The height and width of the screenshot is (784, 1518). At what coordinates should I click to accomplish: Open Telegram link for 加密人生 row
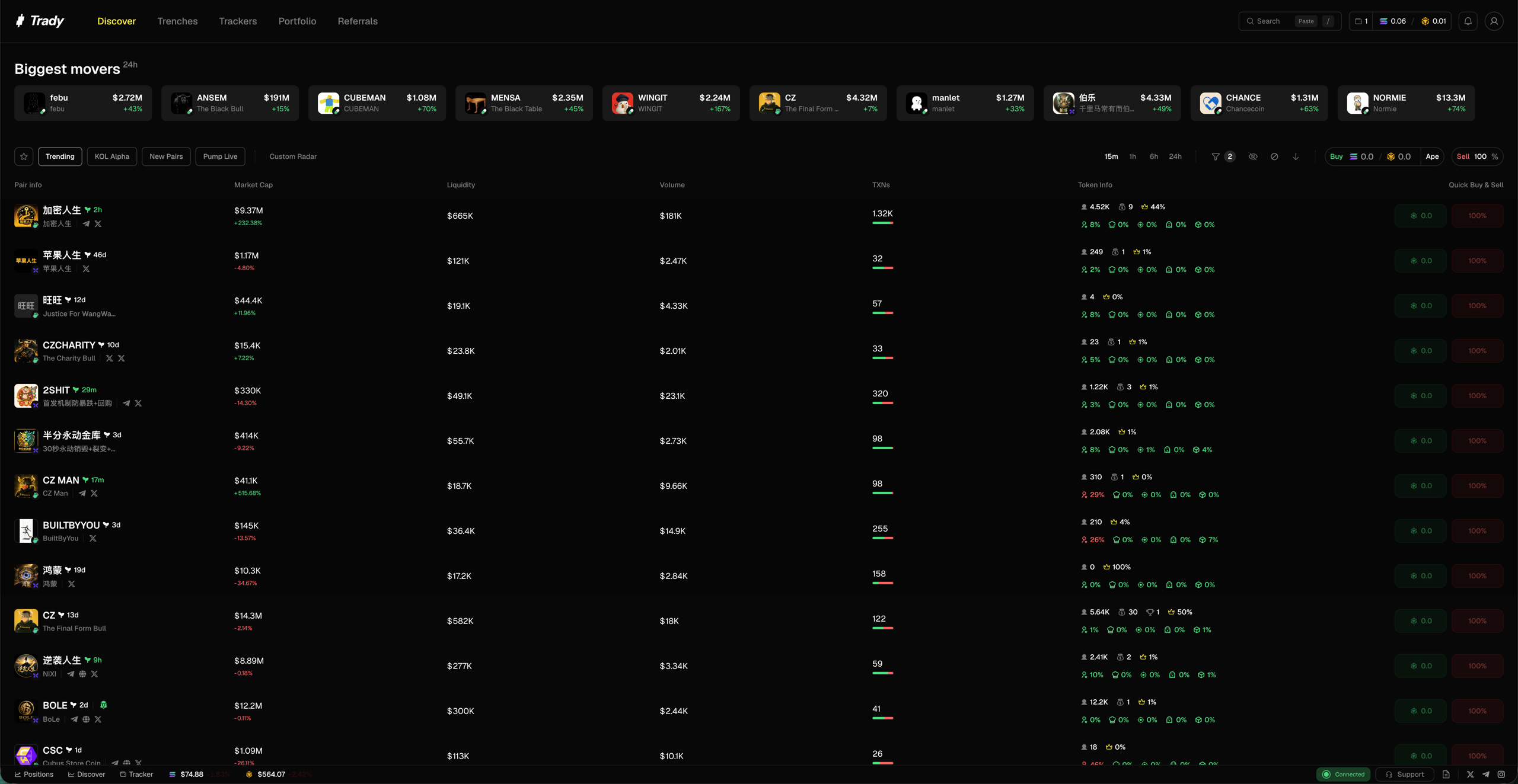point(86,224)
